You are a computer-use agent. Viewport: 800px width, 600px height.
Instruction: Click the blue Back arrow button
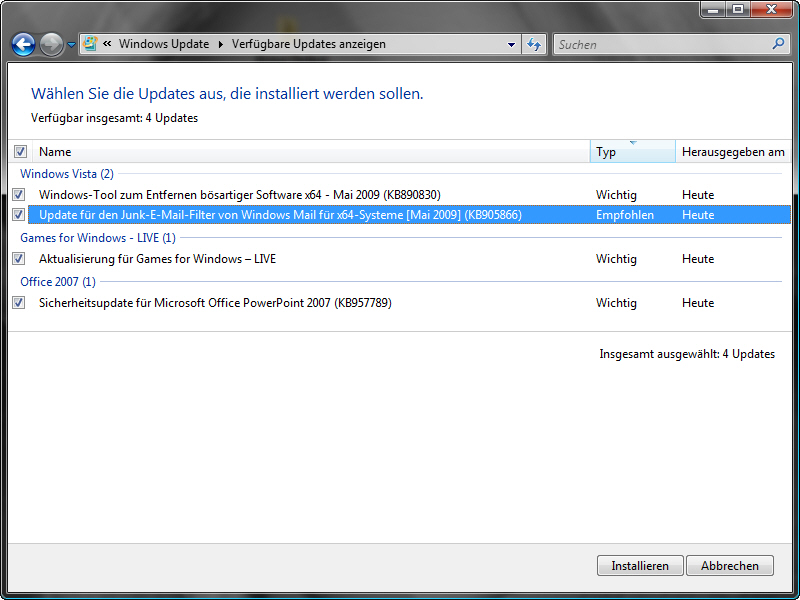(x=23, y=44)
